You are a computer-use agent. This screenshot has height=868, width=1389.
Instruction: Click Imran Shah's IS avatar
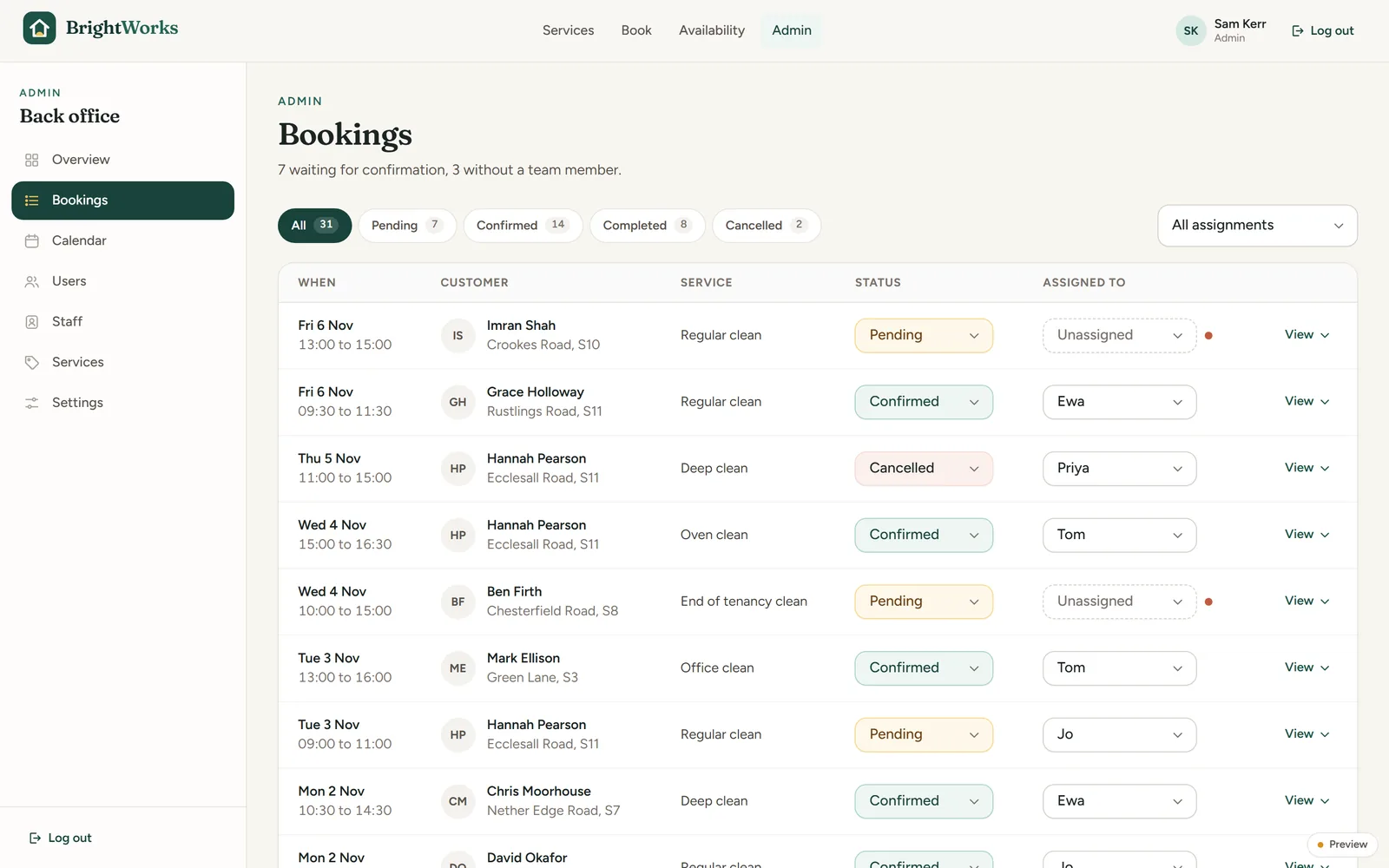[x=458, y=336]
